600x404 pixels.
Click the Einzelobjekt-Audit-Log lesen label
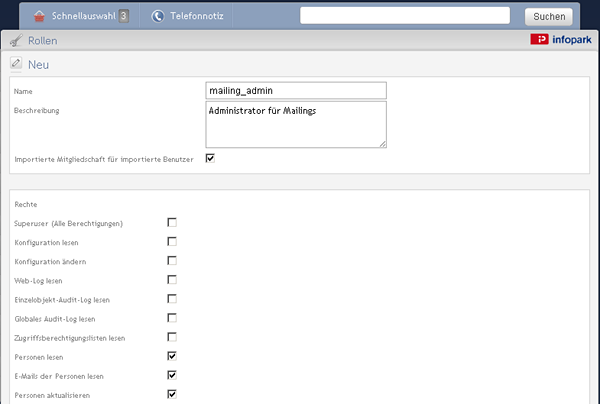[62, 300]
